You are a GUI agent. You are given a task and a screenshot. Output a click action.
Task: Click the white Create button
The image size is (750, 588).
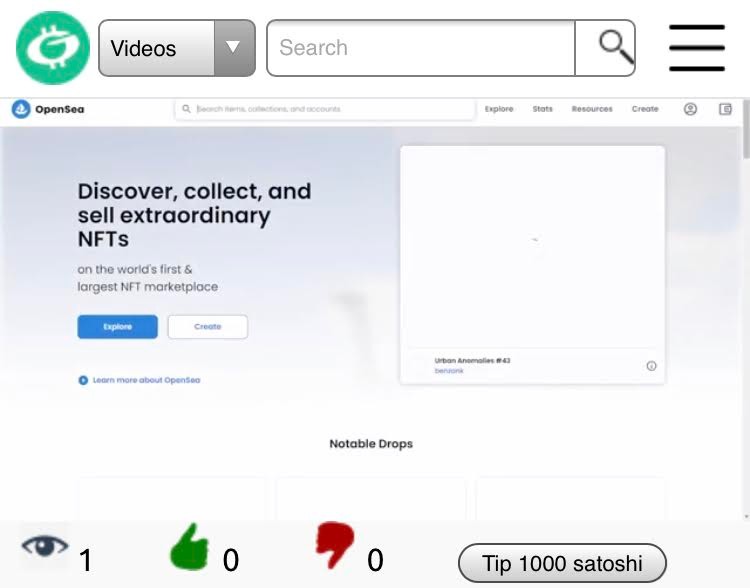[x=208, y=327]
